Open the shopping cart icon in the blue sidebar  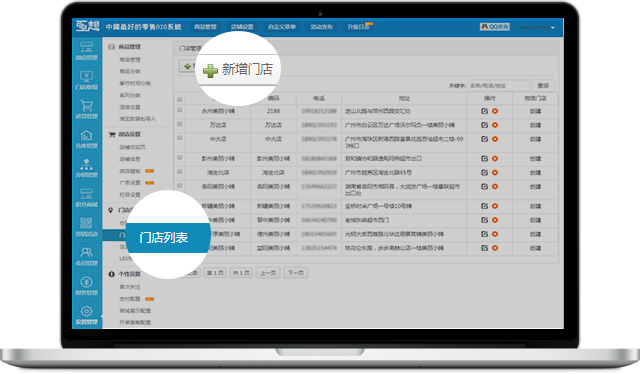coord(86,105)
